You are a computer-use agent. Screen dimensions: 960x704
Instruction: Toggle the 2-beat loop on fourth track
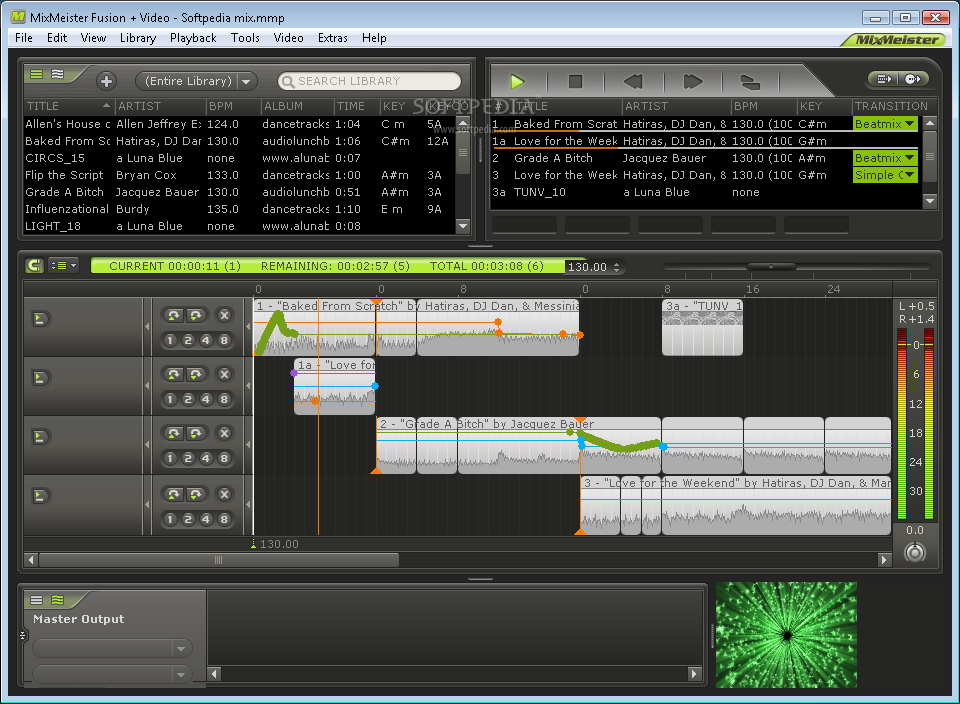click(x=188, y=519)
